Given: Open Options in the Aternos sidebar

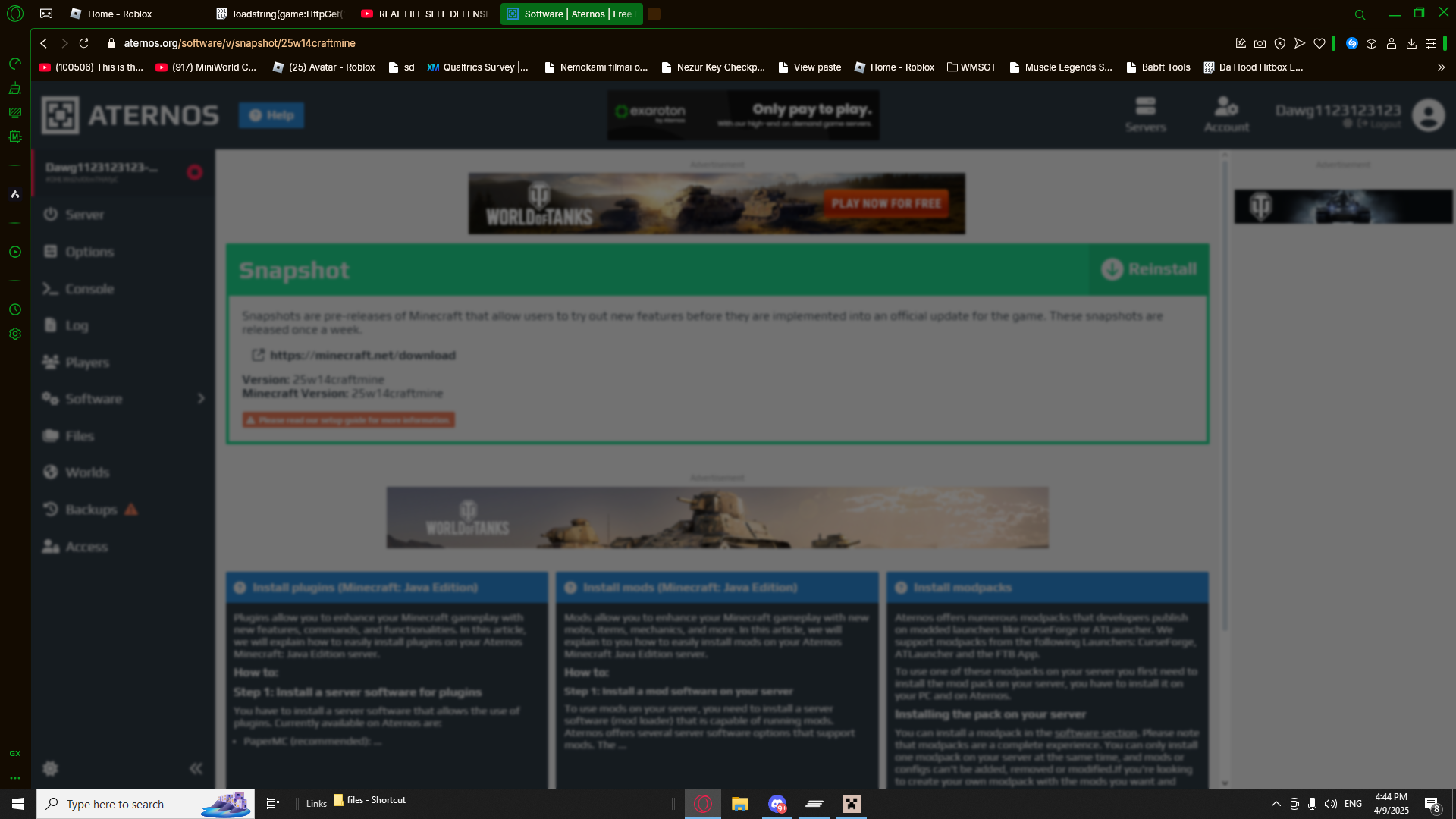Looking at the screenshot, I should (123, 252).
